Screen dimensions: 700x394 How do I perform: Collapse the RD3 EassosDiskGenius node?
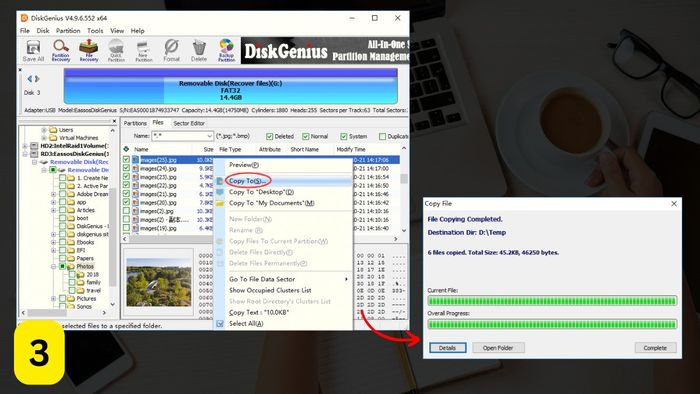[25, 154]
